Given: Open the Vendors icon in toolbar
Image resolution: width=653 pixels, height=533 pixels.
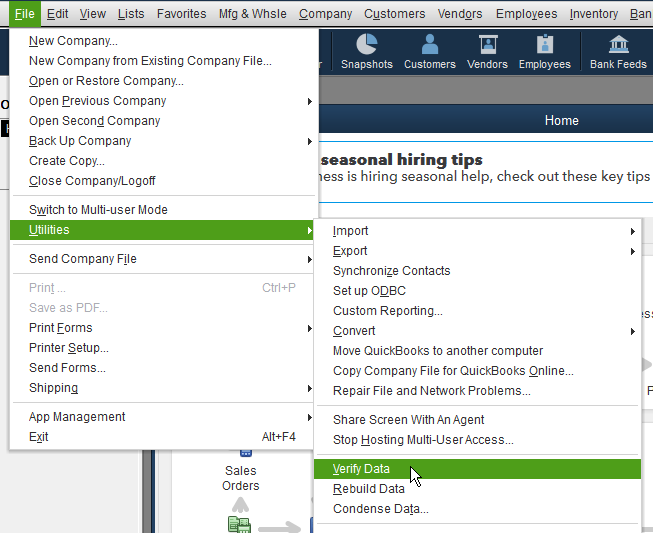Looking at the screenshot, I should (x=487, y=52).
